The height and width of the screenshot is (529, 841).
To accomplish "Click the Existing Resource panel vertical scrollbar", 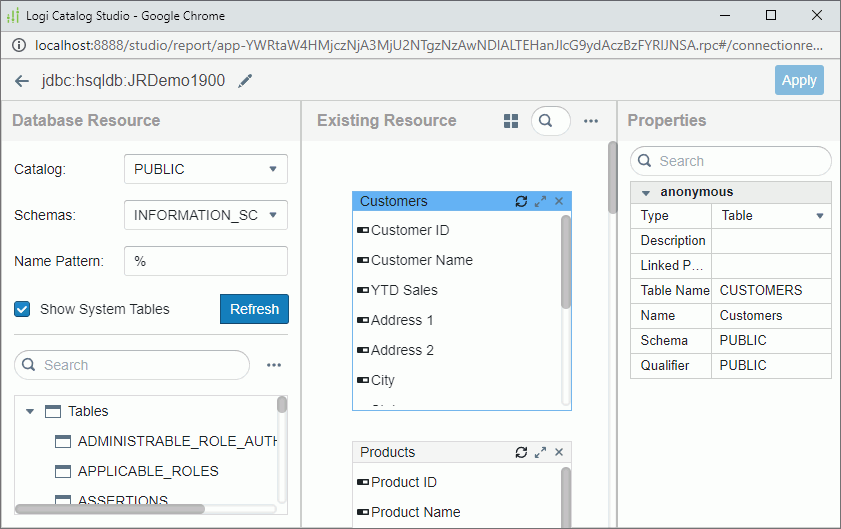I will click(613, 177).
